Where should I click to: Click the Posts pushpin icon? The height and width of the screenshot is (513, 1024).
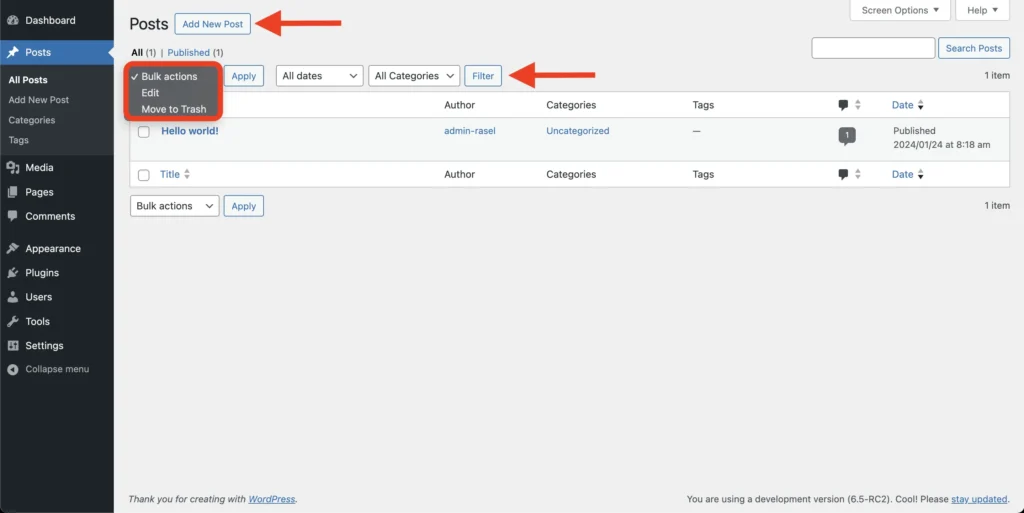pos(12,52)
